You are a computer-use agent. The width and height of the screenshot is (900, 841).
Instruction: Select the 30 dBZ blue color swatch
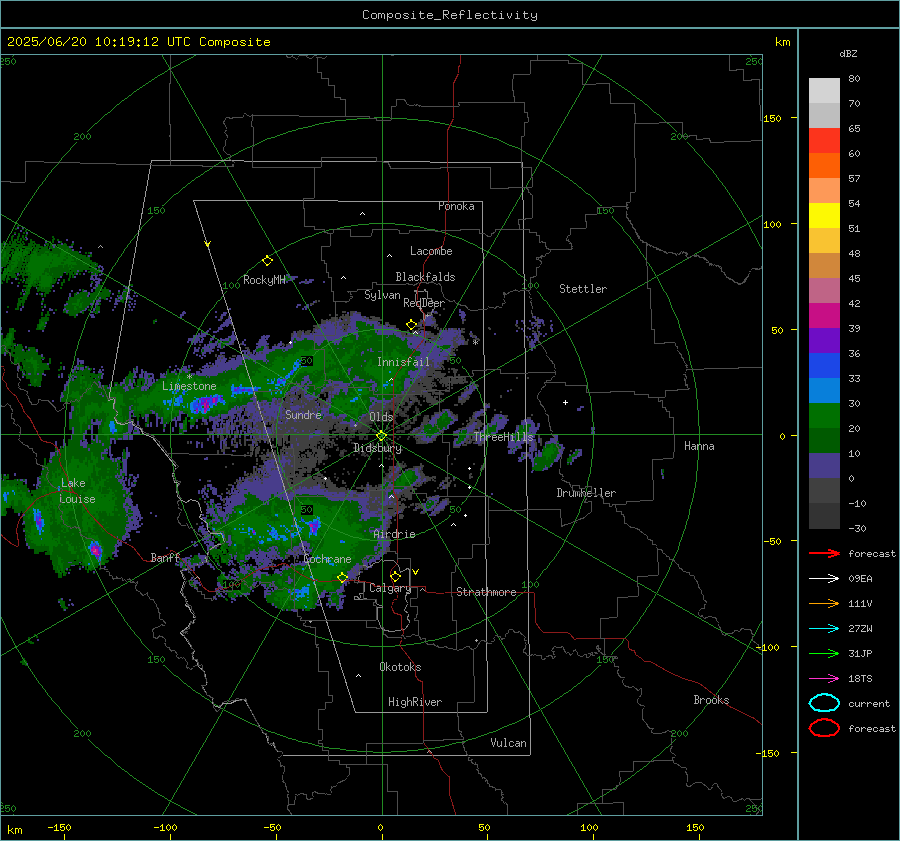(824, 390)
